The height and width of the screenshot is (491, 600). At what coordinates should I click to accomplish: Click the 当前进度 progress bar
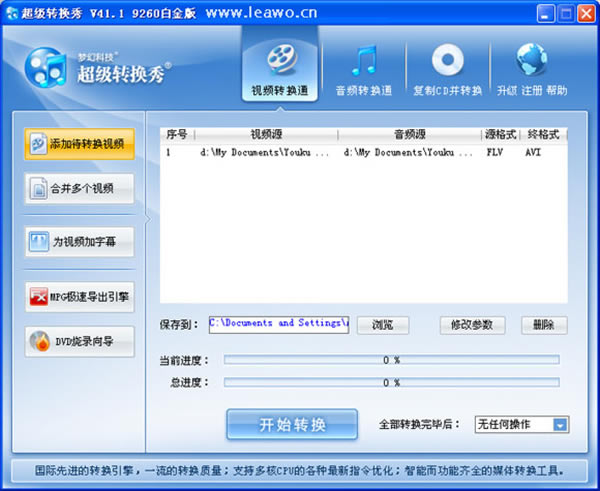pos(391,360)
